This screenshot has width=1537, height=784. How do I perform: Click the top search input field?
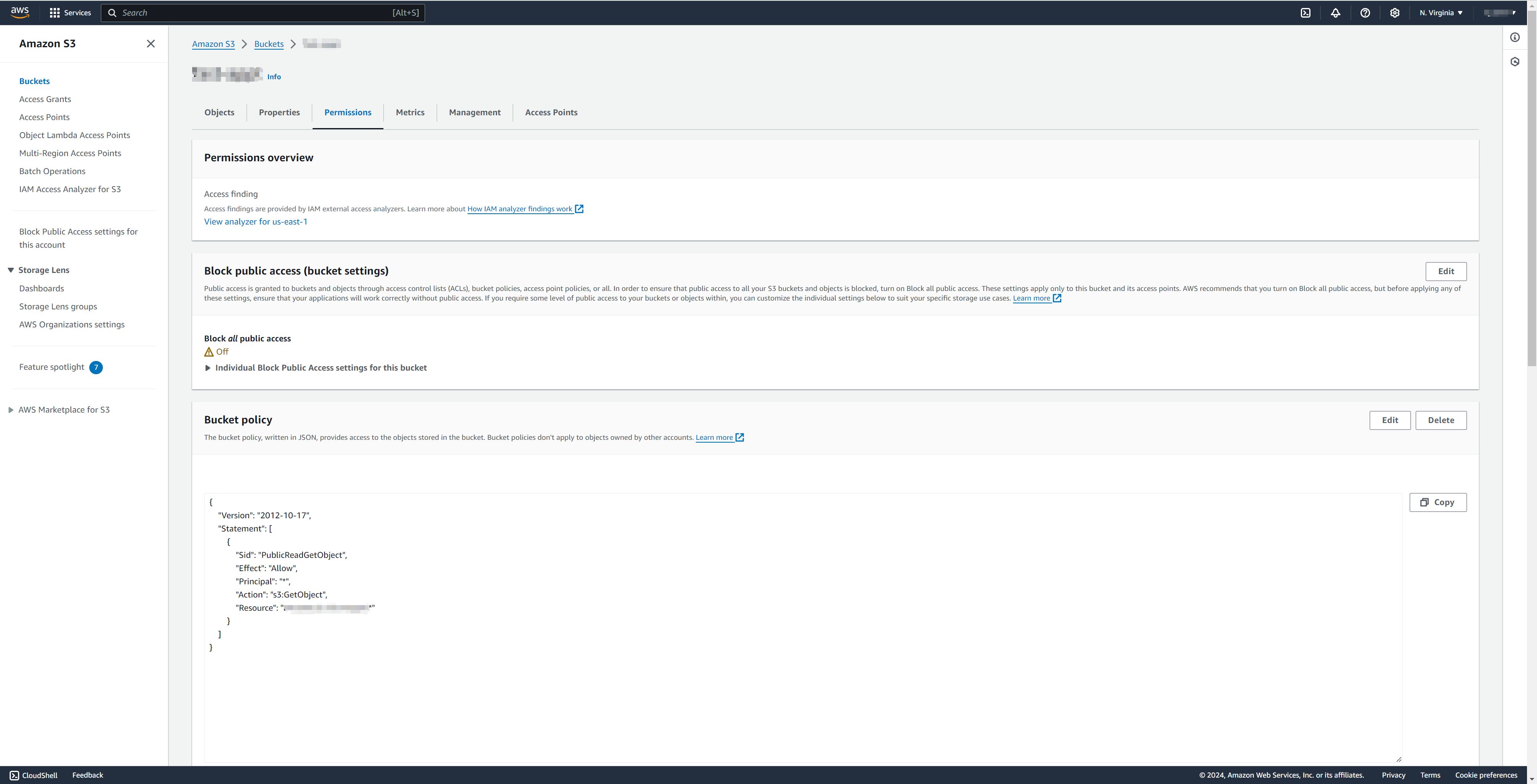click(263, 12)
